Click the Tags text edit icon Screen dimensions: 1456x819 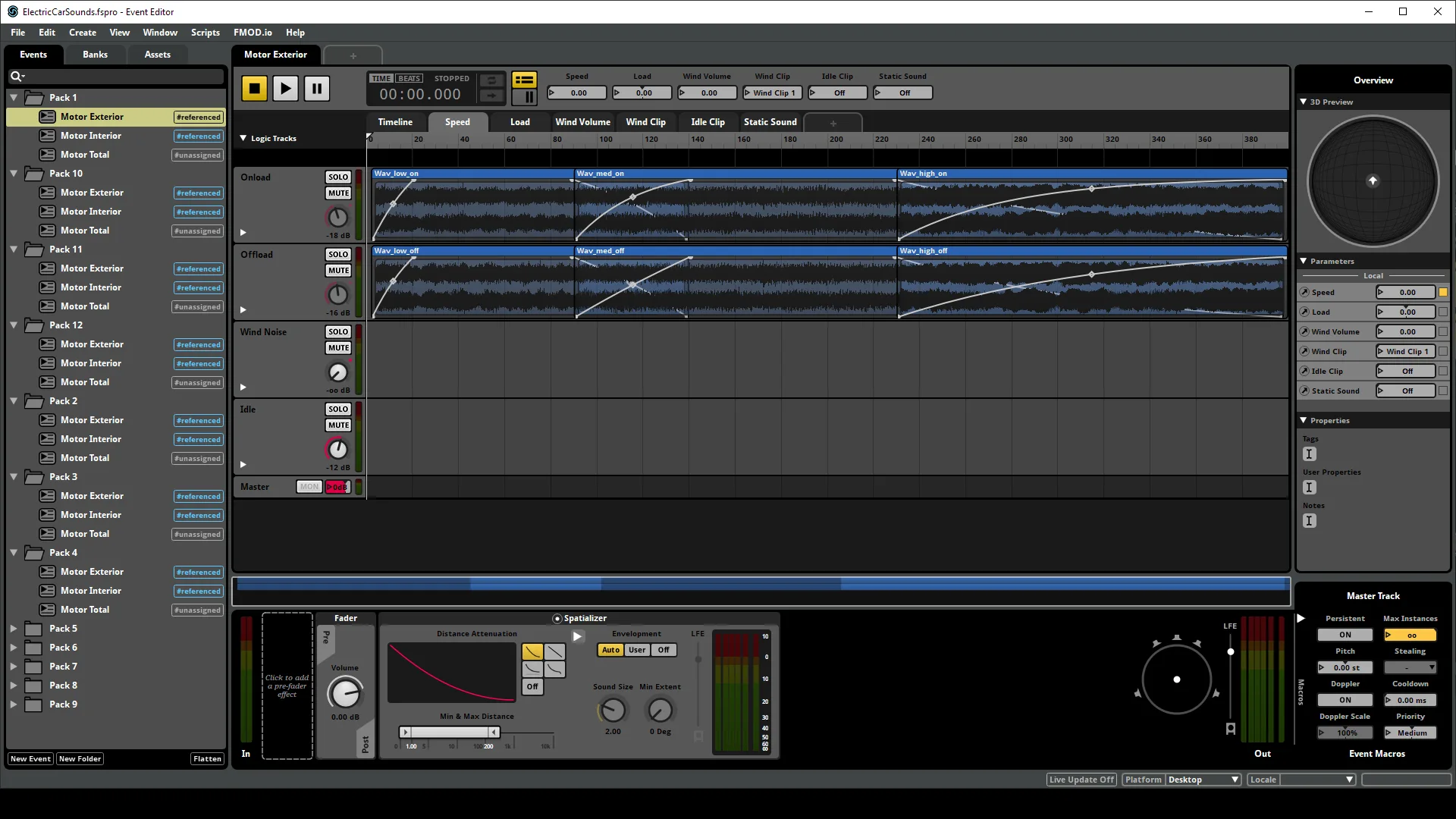(x=1309, y=454)
